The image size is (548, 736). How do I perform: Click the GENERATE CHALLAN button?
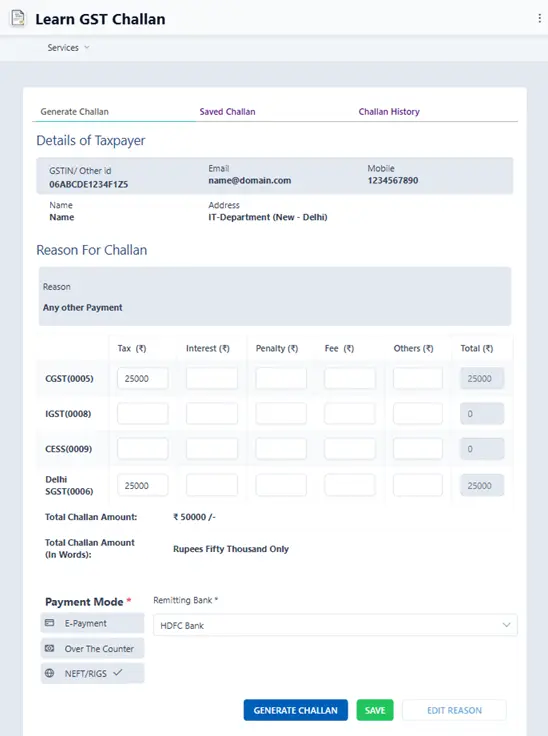tap(295, 710)
